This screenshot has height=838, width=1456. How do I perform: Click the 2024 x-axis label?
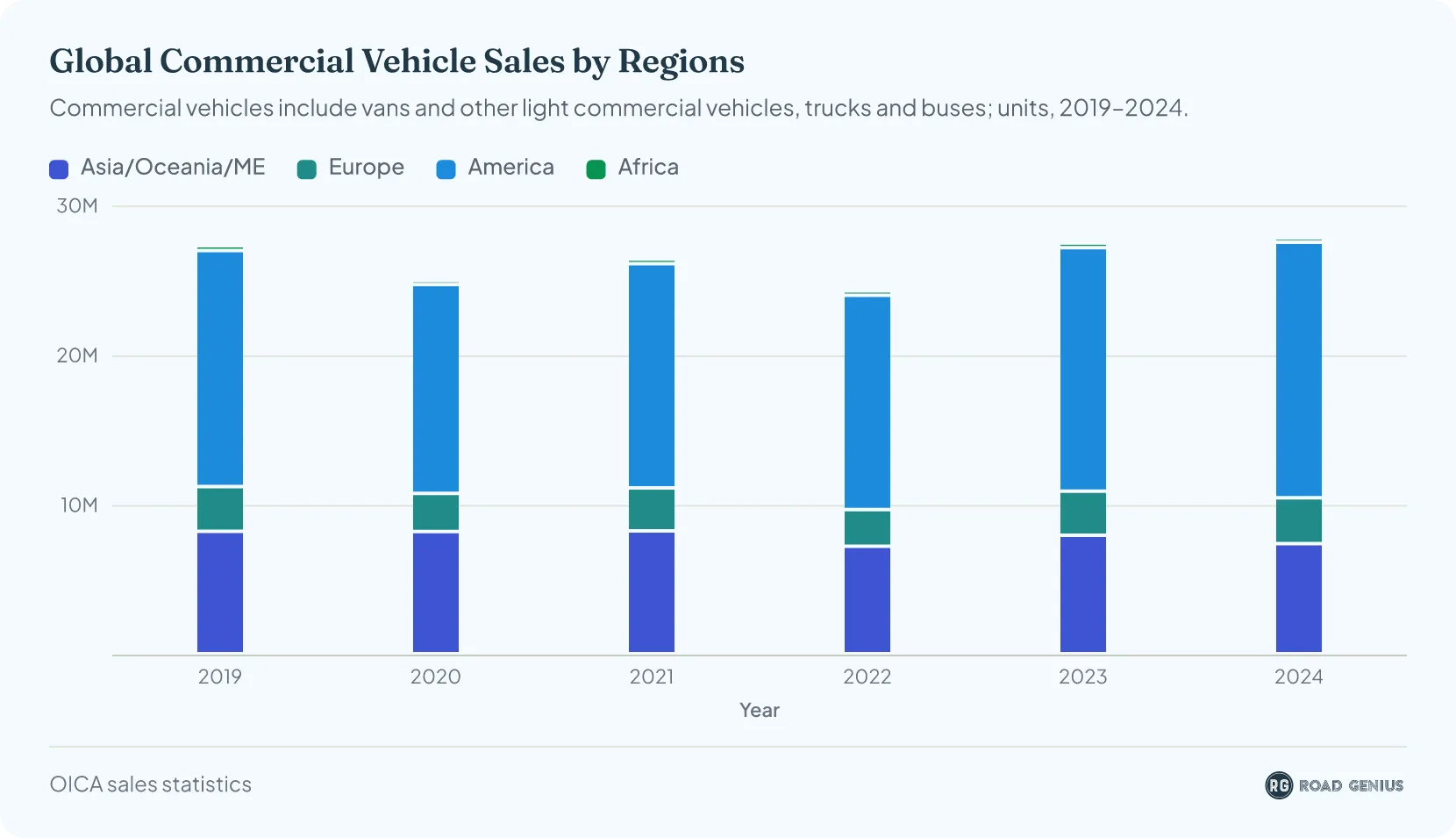[x=1299, y=677]
